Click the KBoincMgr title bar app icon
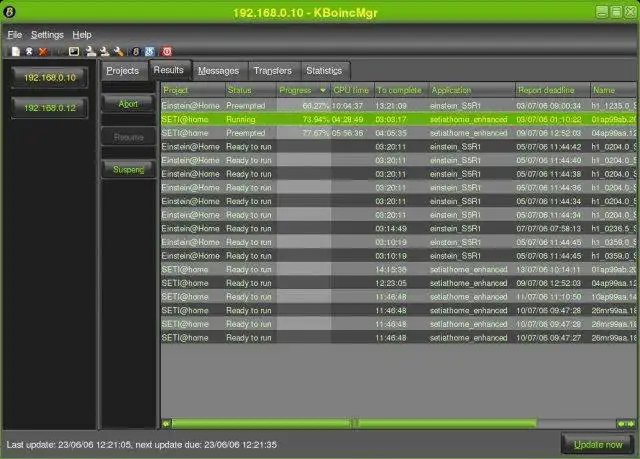Image resolution: width=640 pixels, height=459 pixels. pyautogui.click(x=9, y=12)
